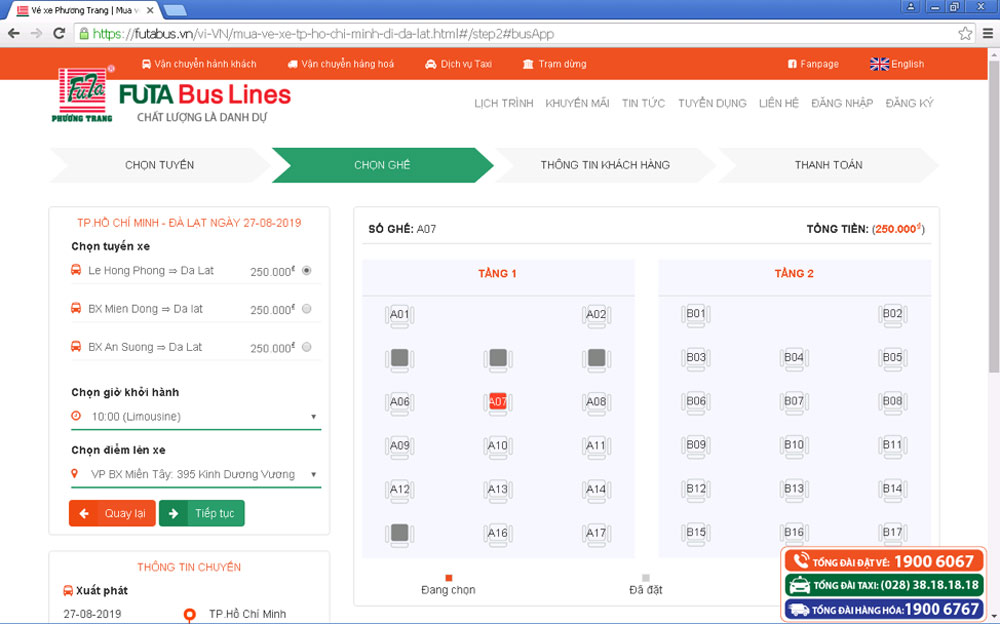Viewport: 1000px width, 624px height.
Task: Click ticket hotline 1900 6067 banner
Action: click(x=885, y=561)
